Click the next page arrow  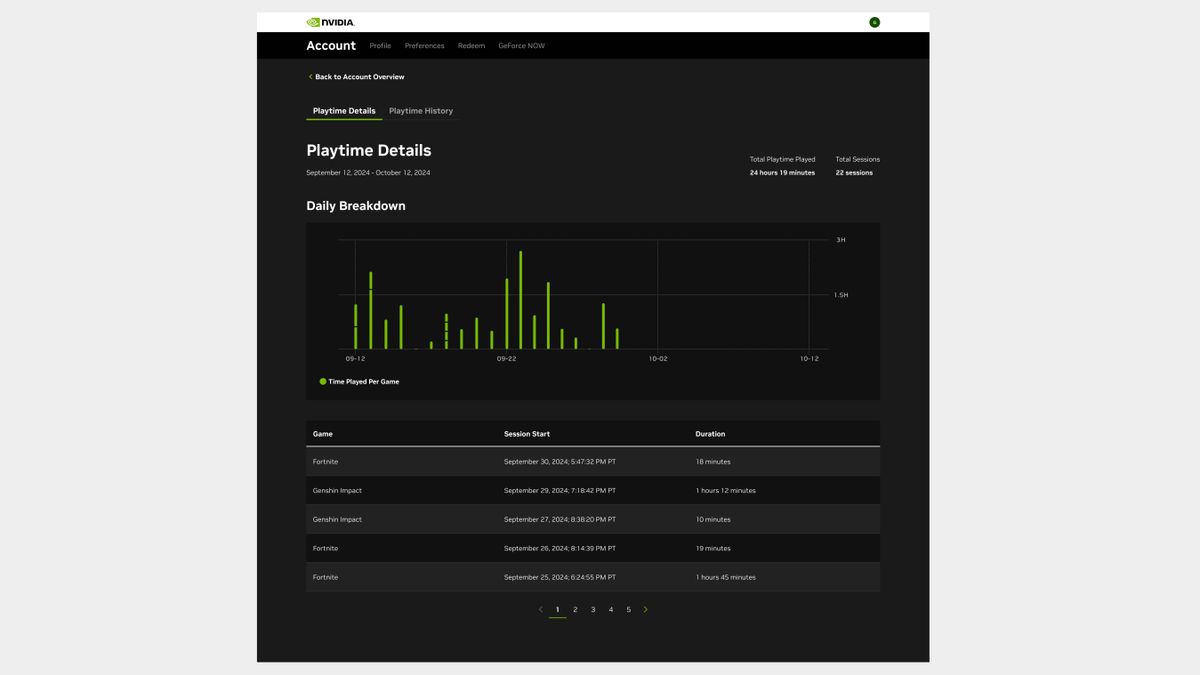[x=645, y=609]
